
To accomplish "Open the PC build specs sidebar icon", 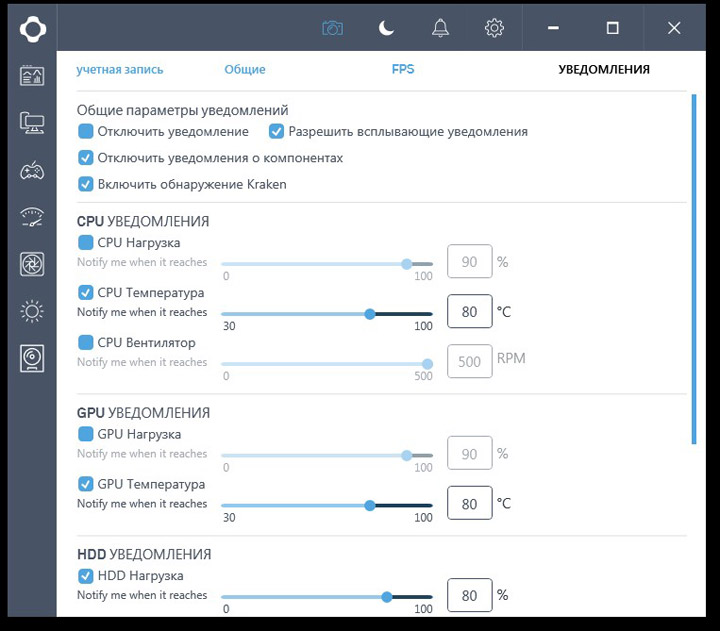I will pyautogui.click(x=32, y=123).
